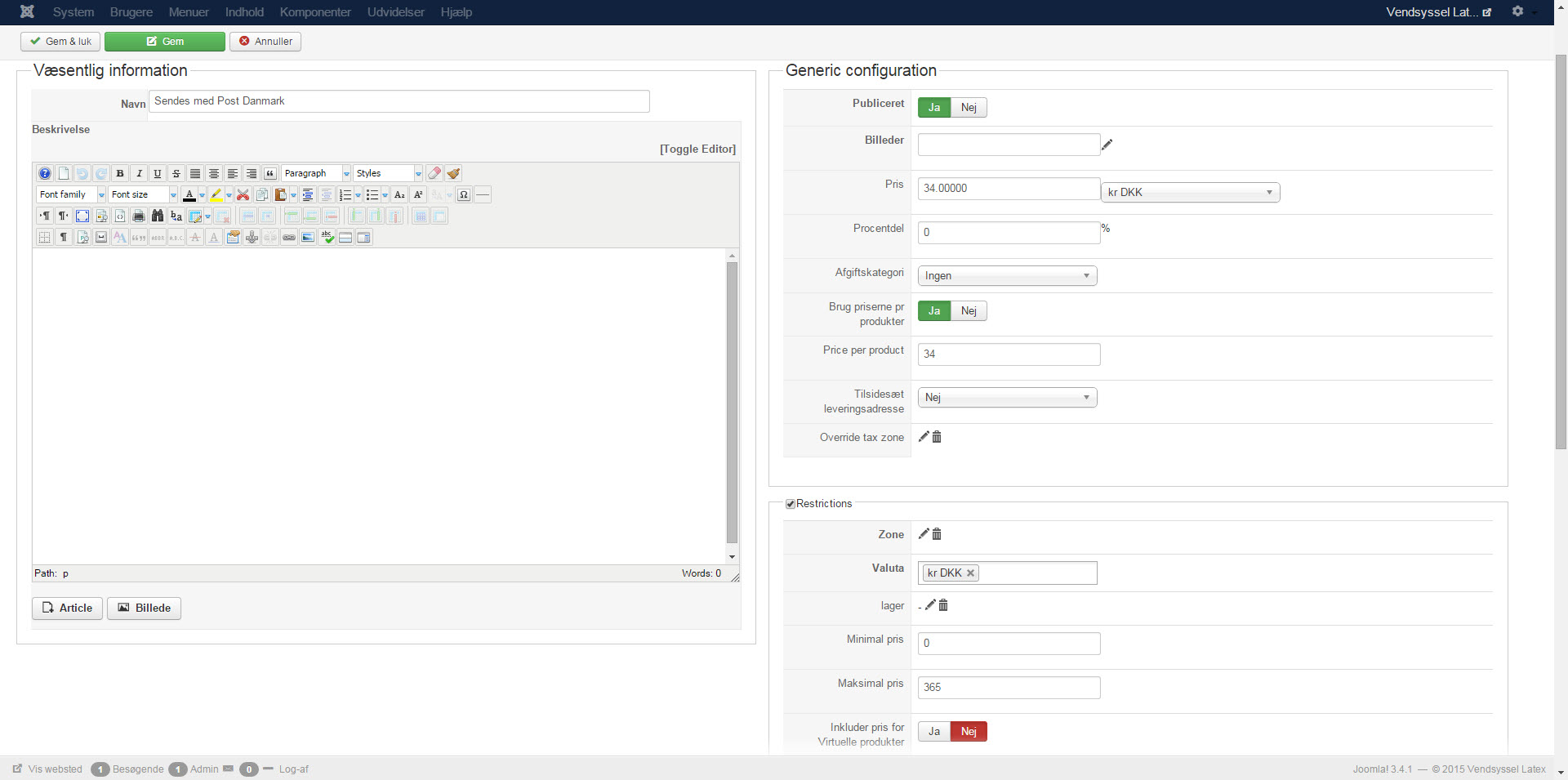Open the Menuer menu
Image resolution: width=1568 pixels, height=780 pixels.
pos(189,12)
